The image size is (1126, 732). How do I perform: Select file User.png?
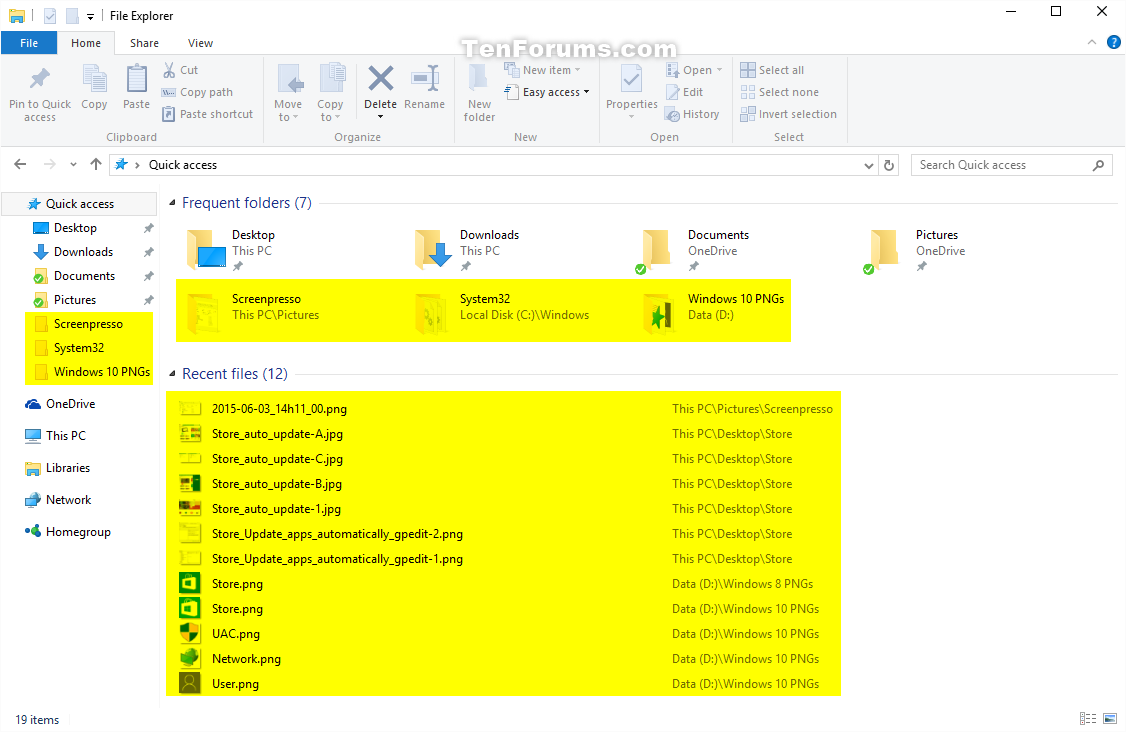(235, 684)
